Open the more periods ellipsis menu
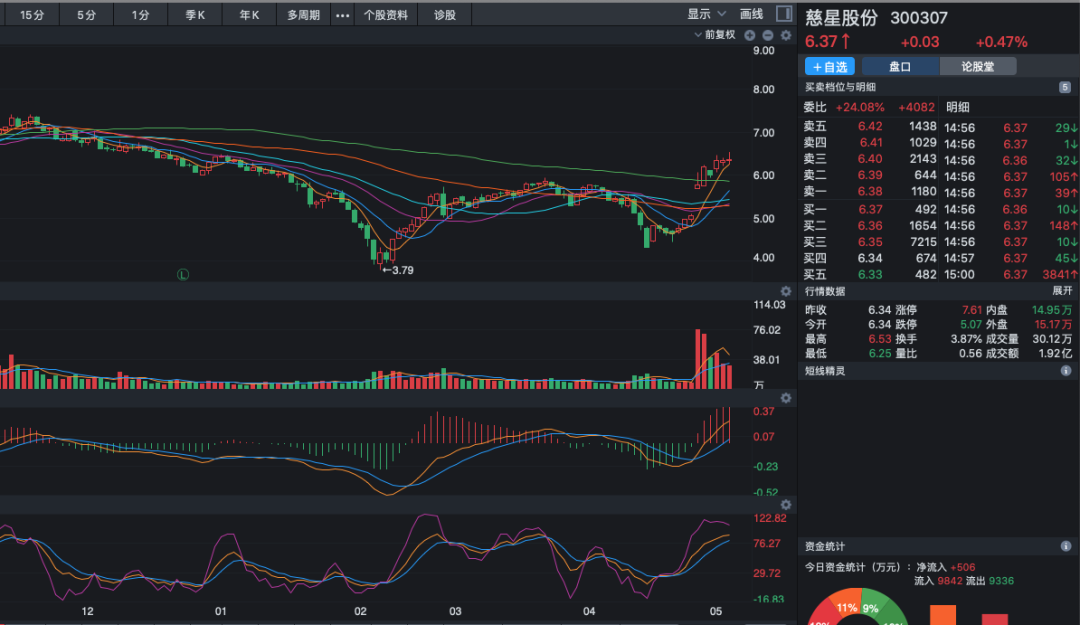This screenshot has width=1080, height=625. tap(342, 14)
